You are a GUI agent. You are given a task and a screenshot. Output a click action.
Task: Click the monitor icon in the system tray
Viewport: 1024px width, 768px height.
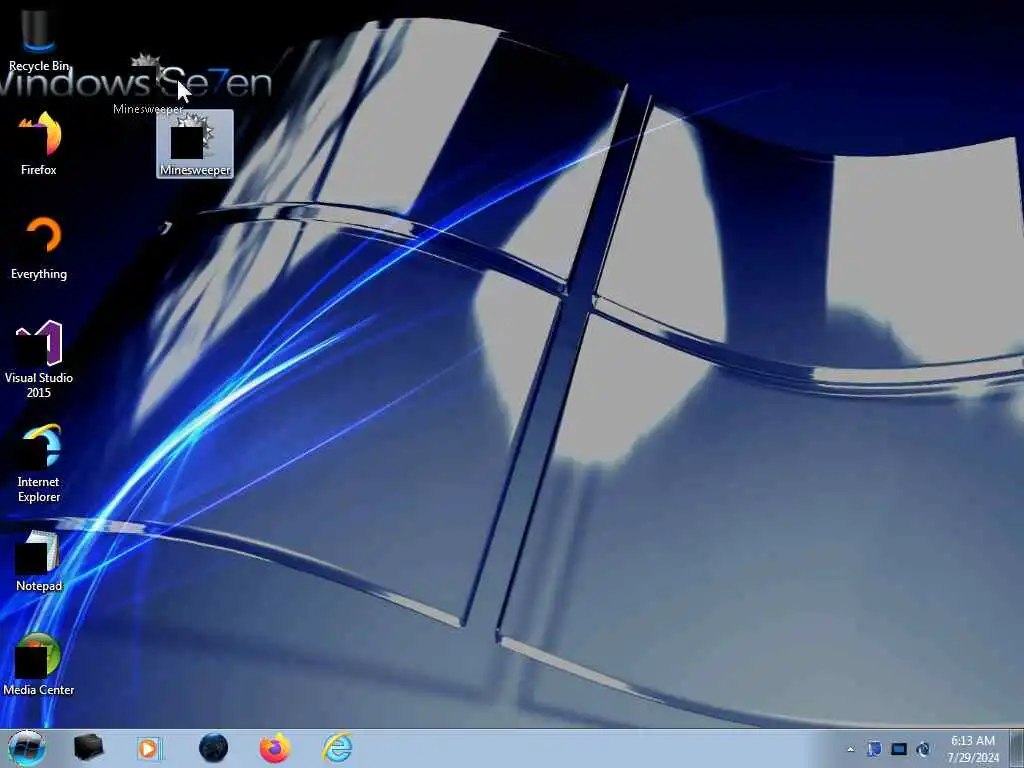point(899,749)
